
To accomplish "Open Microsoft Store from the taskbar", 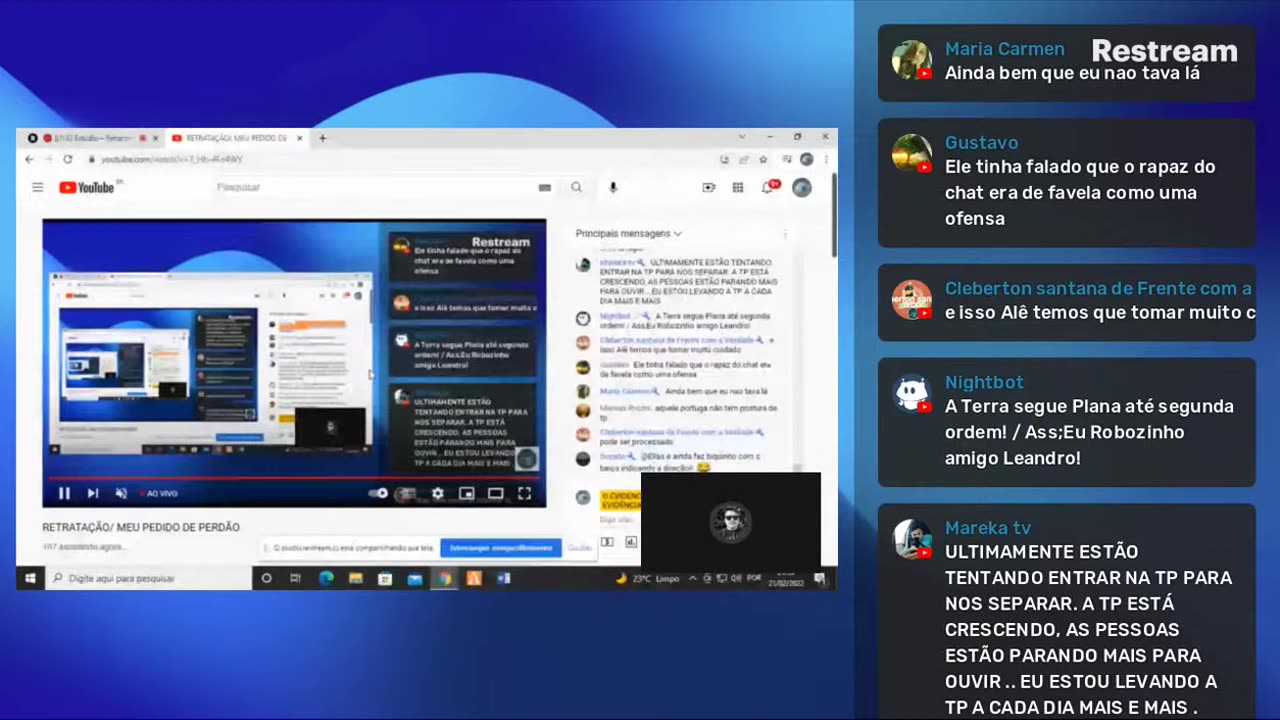I will [385, 578].
